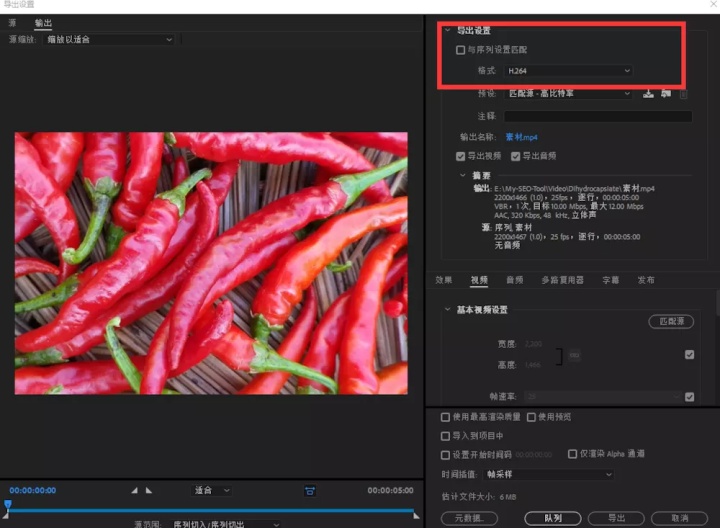Open the 时间插值 帧采样 dropdown
Image resolution: width=720 pixels, height=528 pixels.
pos(548,474)
